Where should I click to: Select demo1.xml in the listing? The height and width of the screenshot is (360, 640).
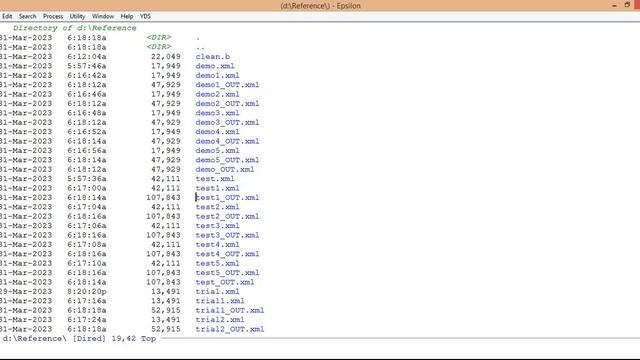218,76
